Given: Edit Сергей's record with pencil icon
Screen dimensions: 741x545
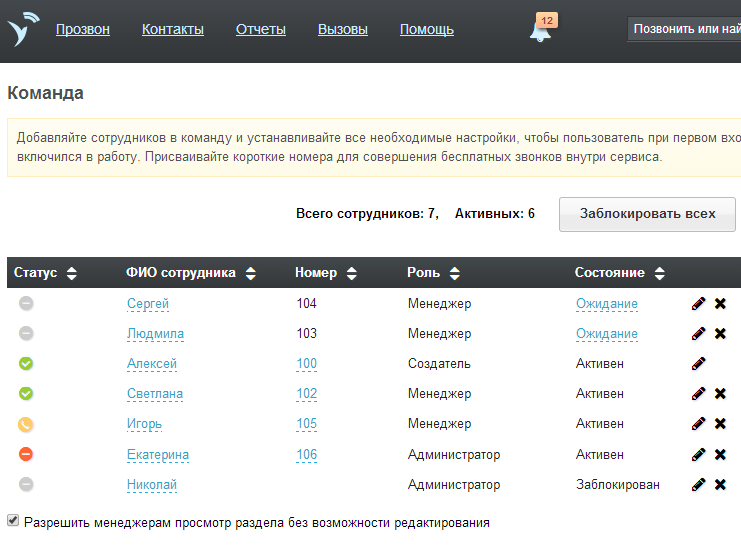Looking at the screenshot, I should [698, 304].
